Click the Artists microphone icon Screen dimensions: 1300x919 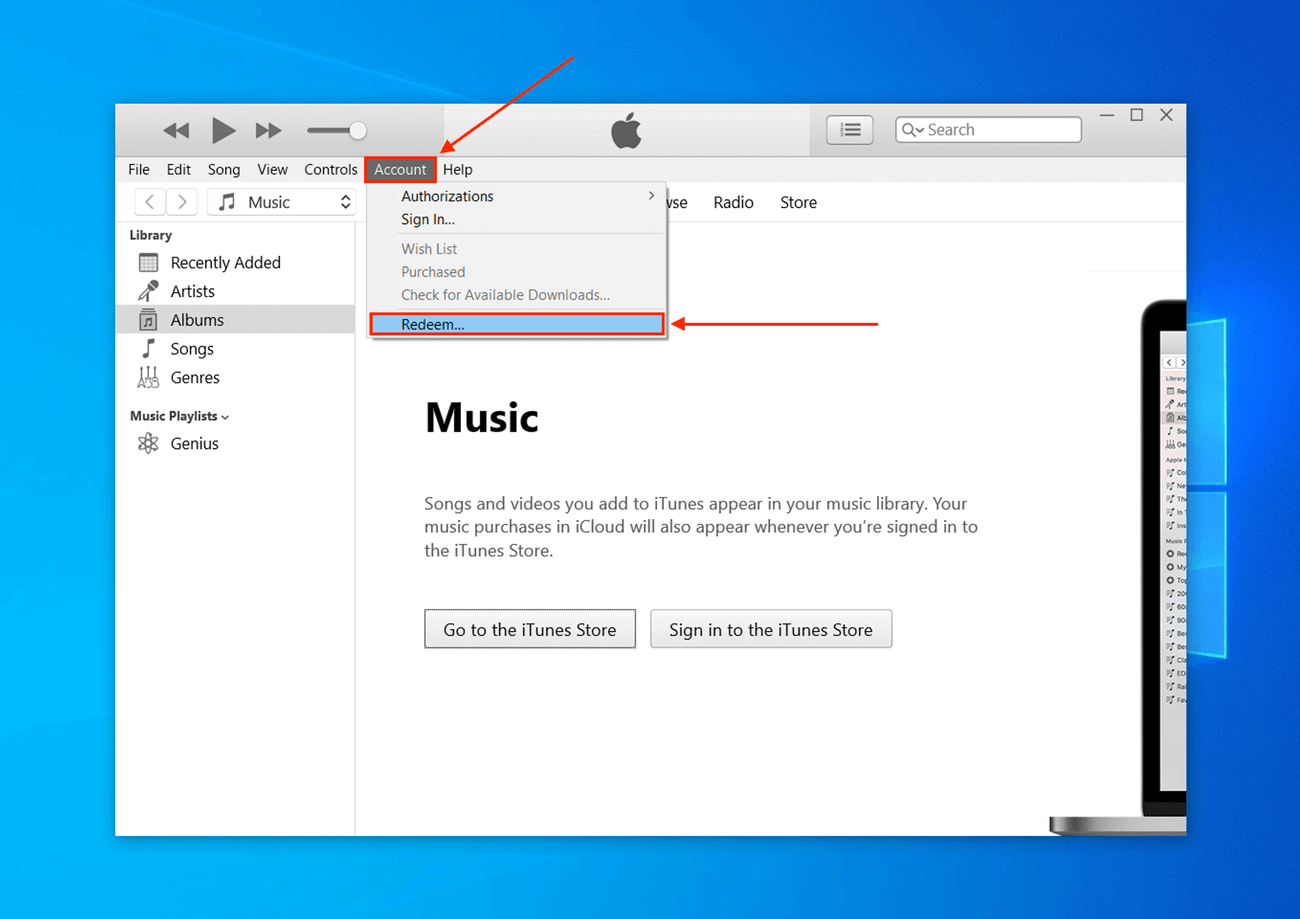pyautogui.click(x=148, y=291)
